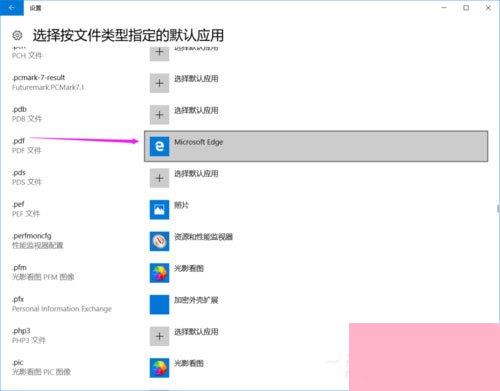Click 光影看图 label for .pic

[x=189, y=364]
